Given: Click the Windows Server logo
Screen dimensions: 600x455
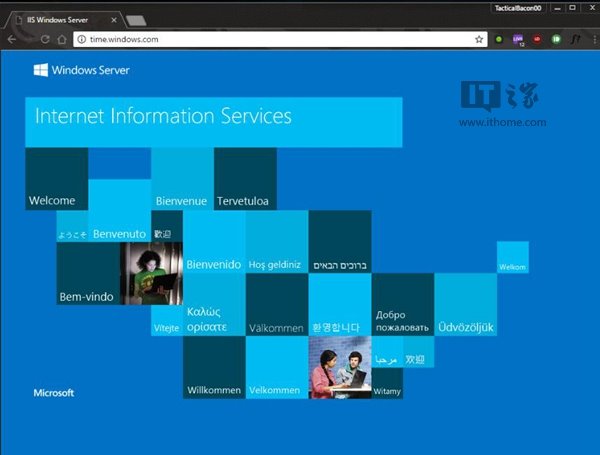Looking at the screenshot, I should tap(81, 70).
